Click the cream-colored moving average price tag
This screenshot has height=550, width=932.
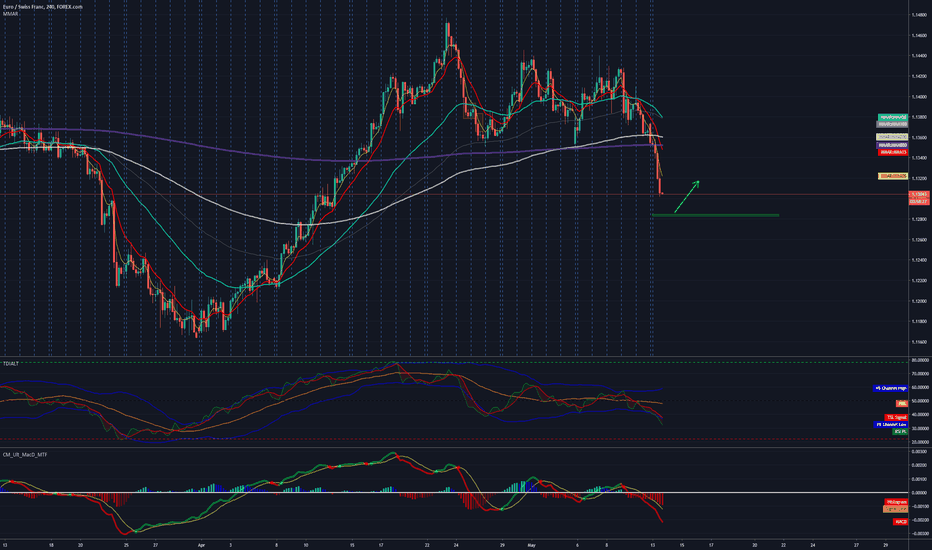[x=893, y=137]
